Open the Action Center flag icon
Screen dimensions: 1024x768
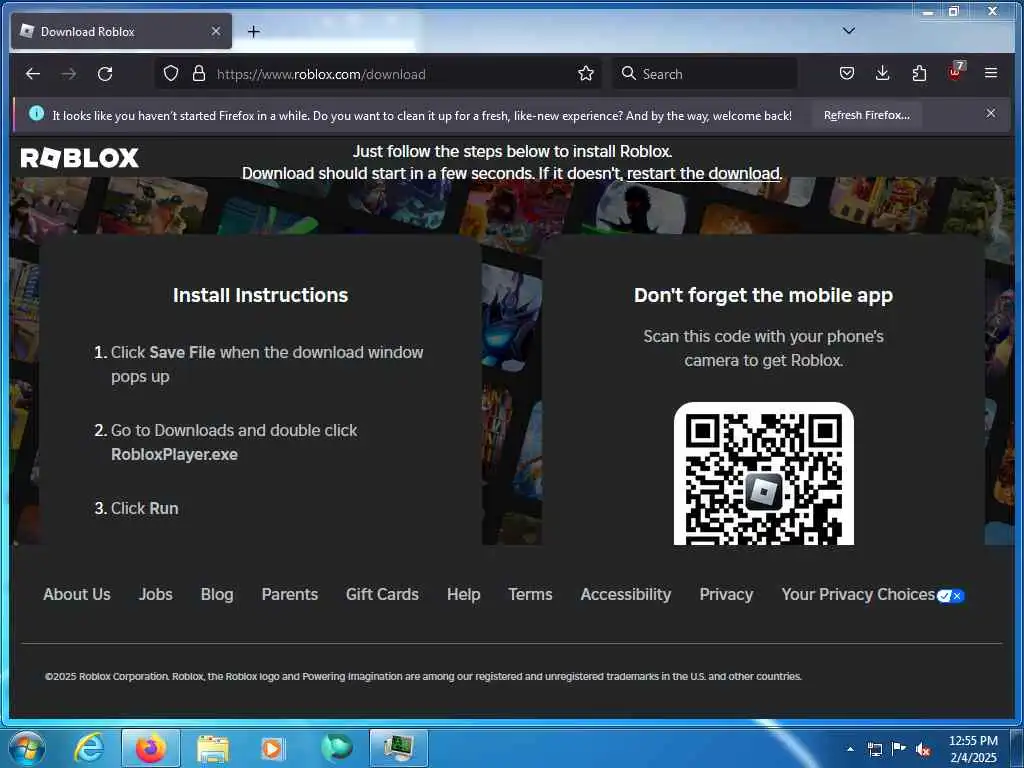click(x=899, y=748)
